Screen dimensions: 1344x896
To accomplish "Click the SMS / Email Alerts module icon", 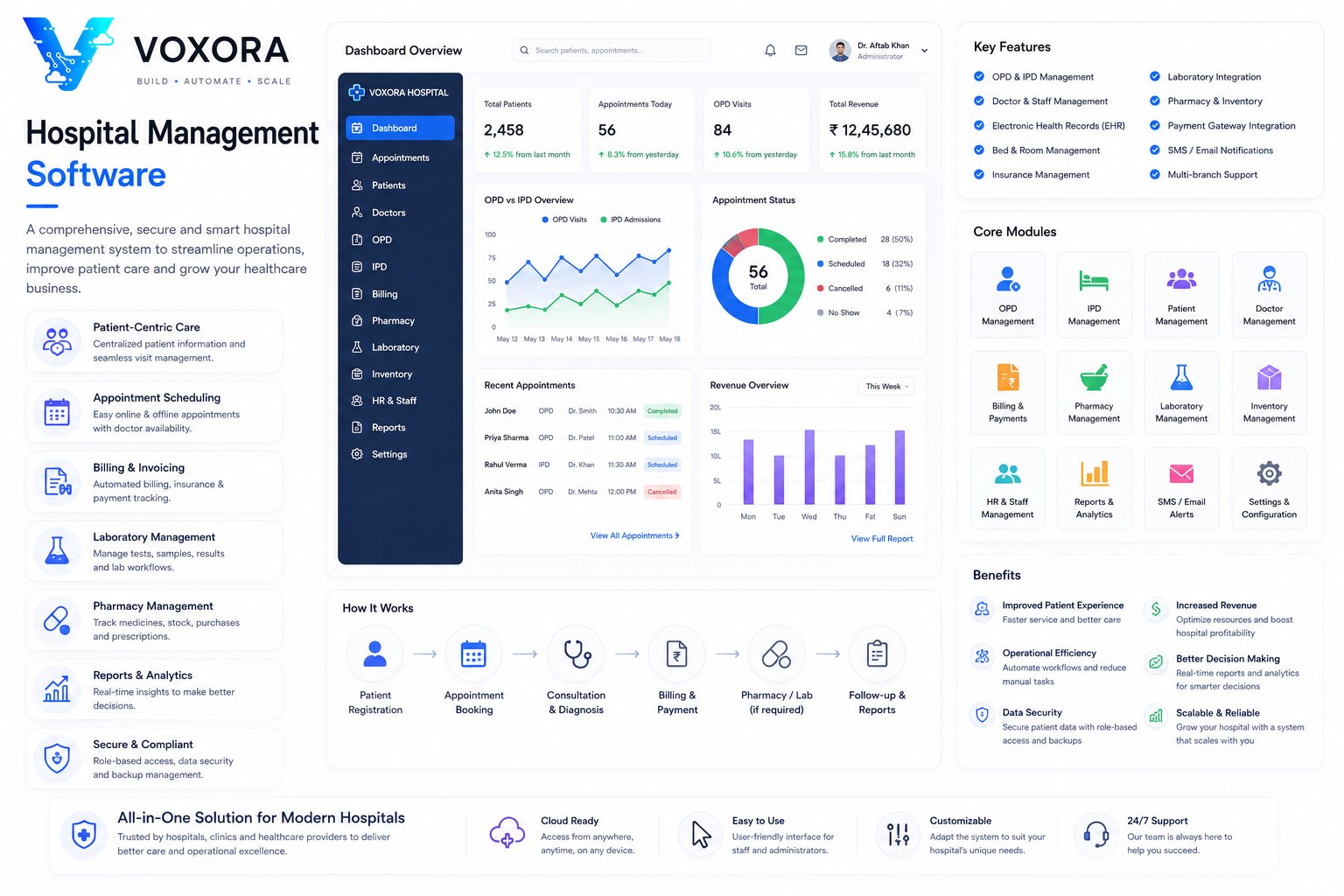I will 1181,473.
